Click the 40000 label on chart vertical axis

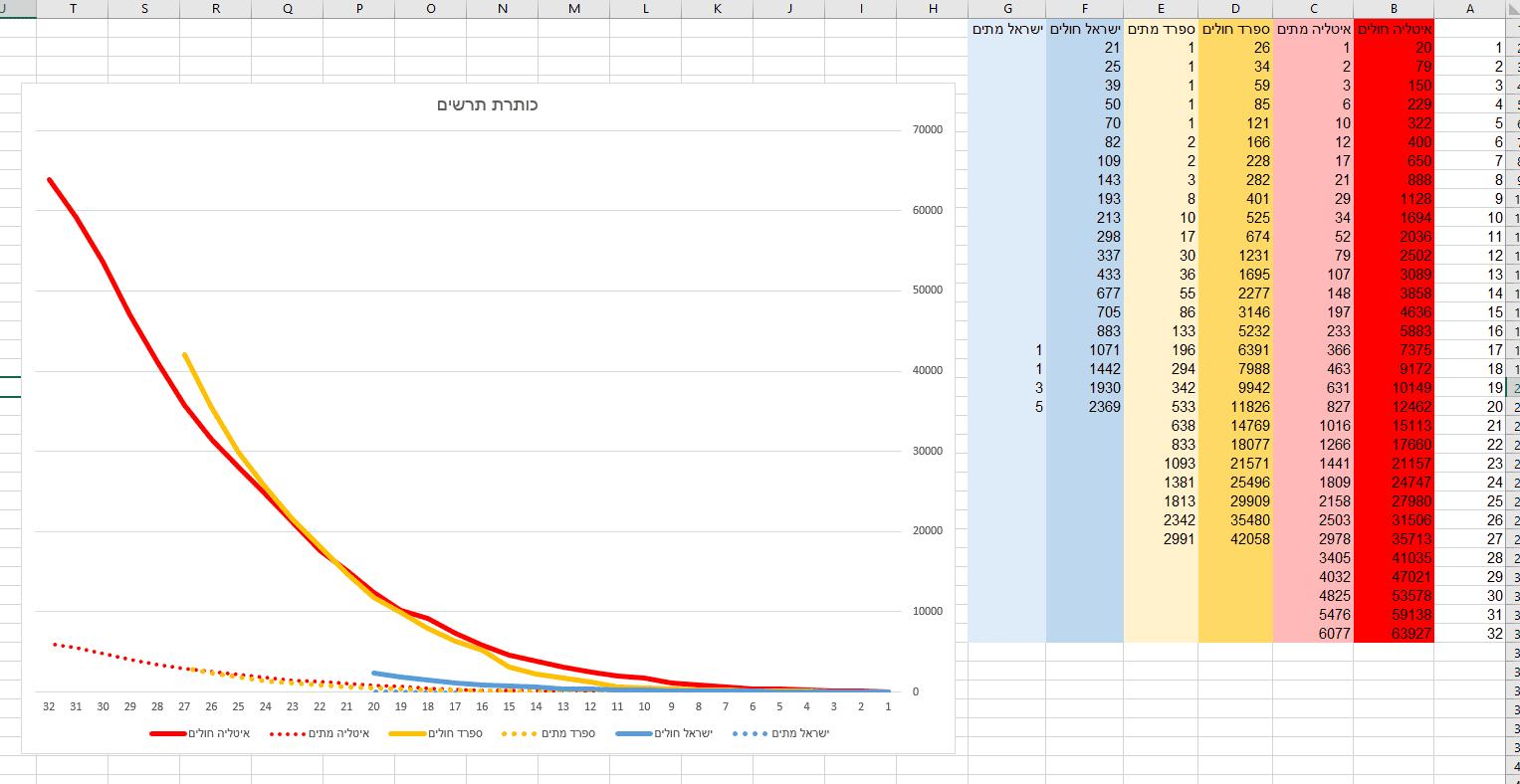click(x=928, y=370)
